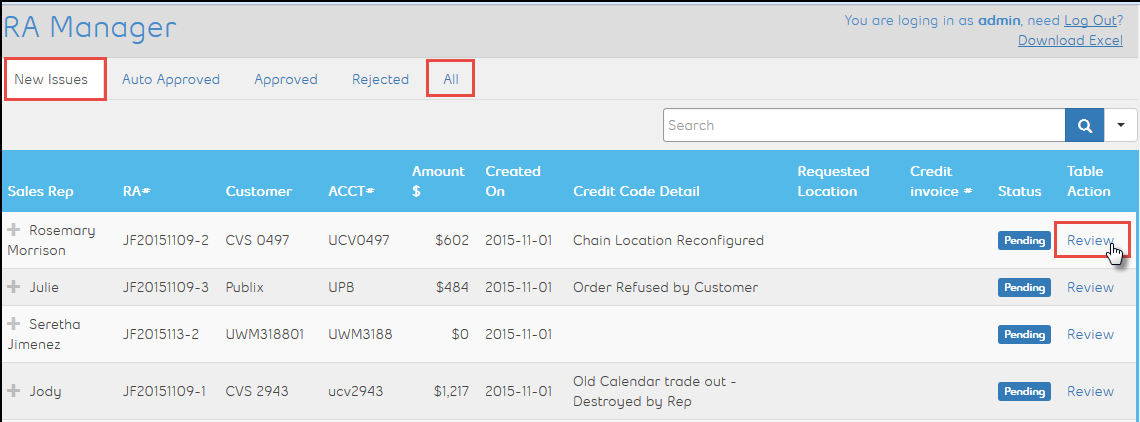Expand Jody's row with the plus icon
This screenshot has width=1140, height=422.
(14, 391)
